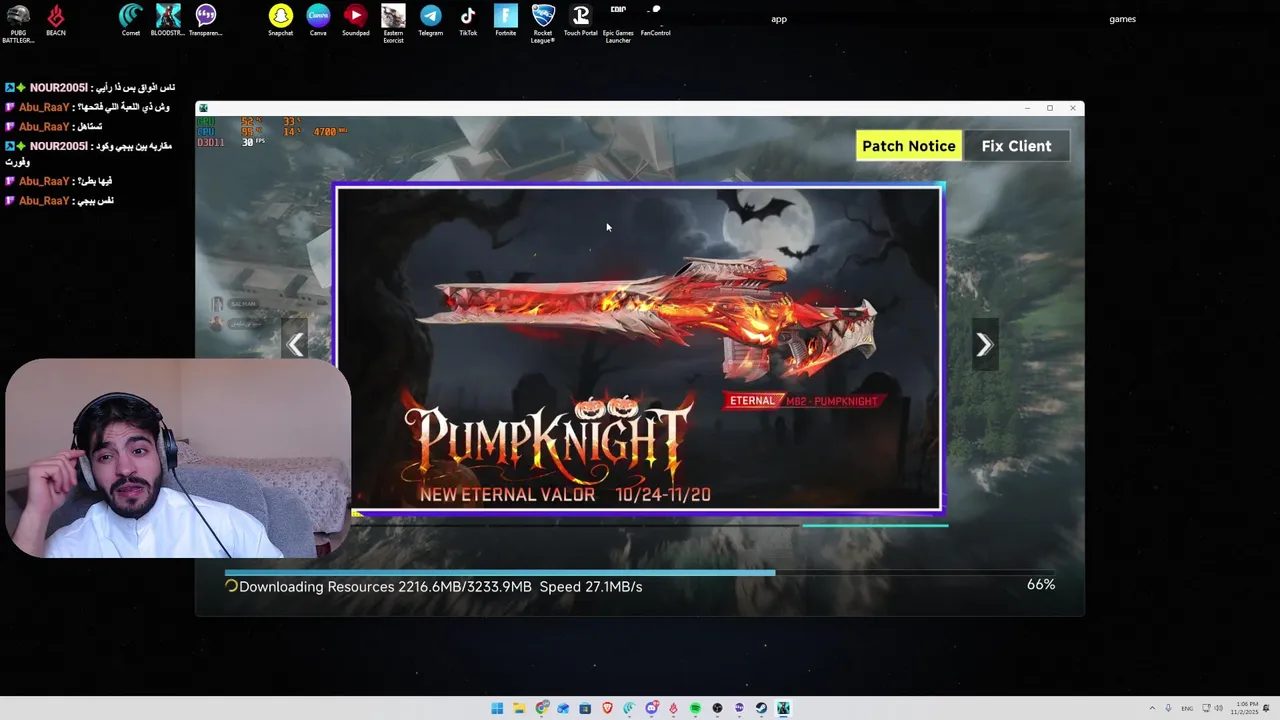The width and height of the screenshot is (1280, 720).
Task: Open Discord from the taskbar
Action: (651, 708)
